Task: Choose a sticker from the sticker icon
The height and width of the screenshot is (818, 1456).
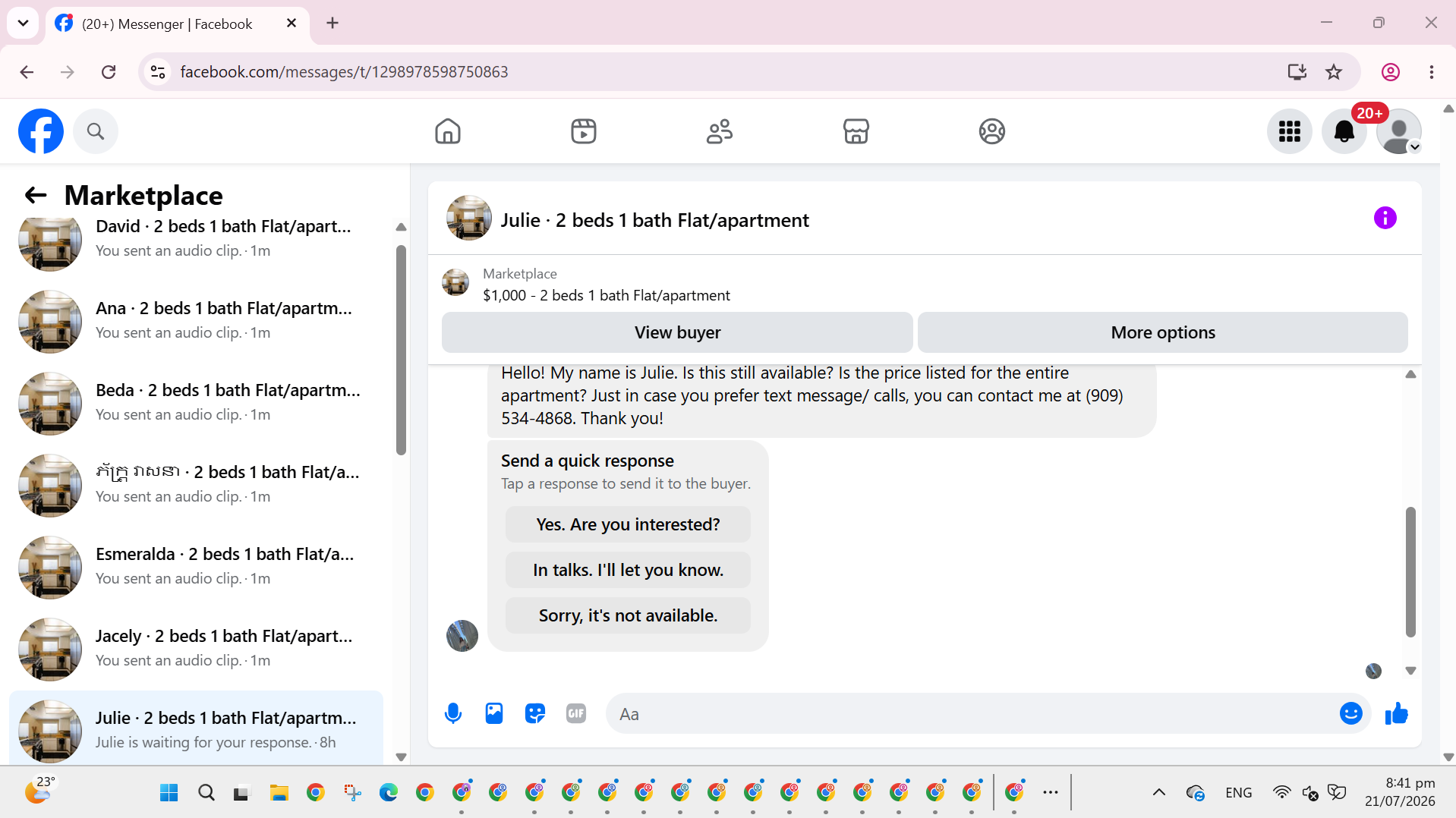Action: click(535, 713)
